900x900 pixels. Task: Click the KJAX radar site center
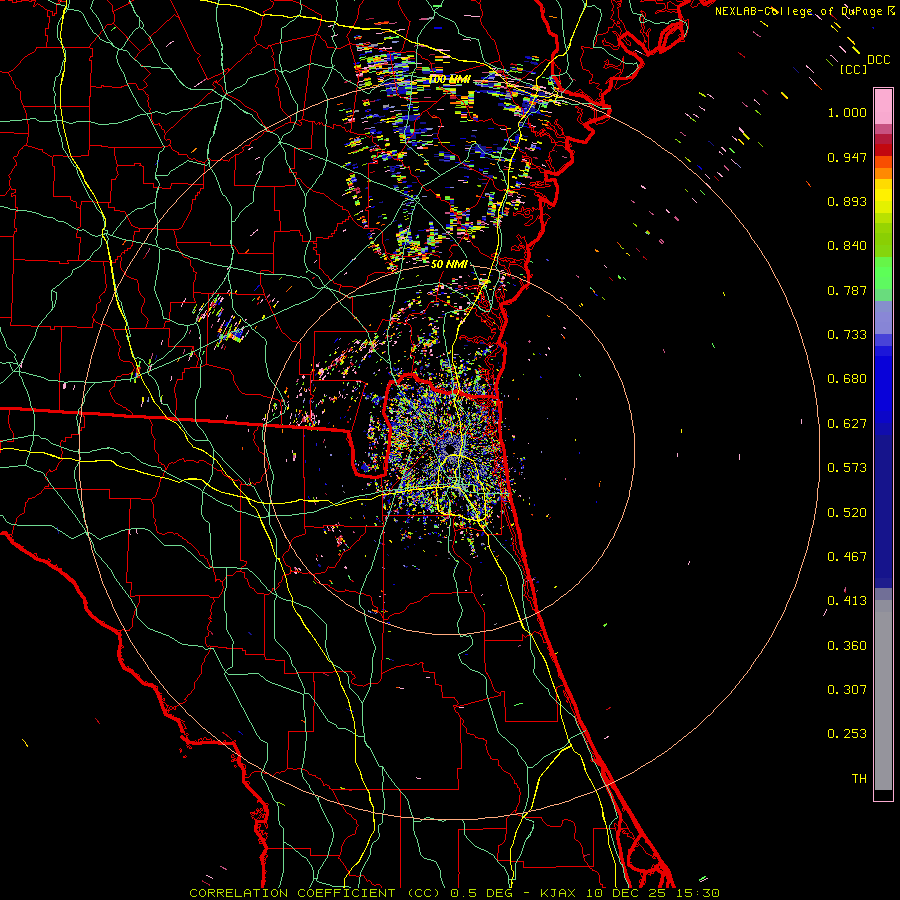pyautogui.click(x=449, y=447)
